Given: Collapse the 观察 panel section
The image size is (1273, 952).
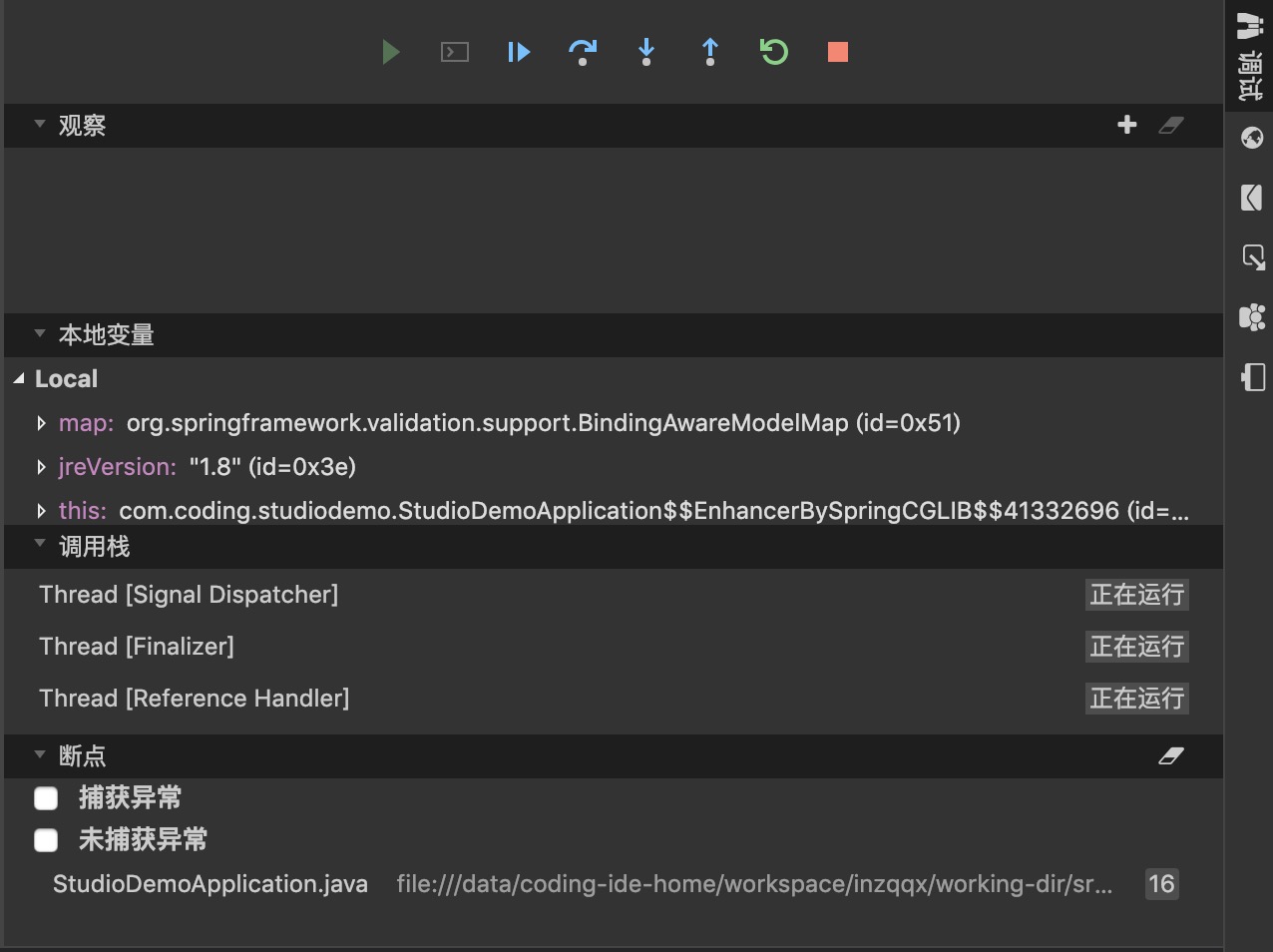Looking at the screenshot, I should point(39,126).
